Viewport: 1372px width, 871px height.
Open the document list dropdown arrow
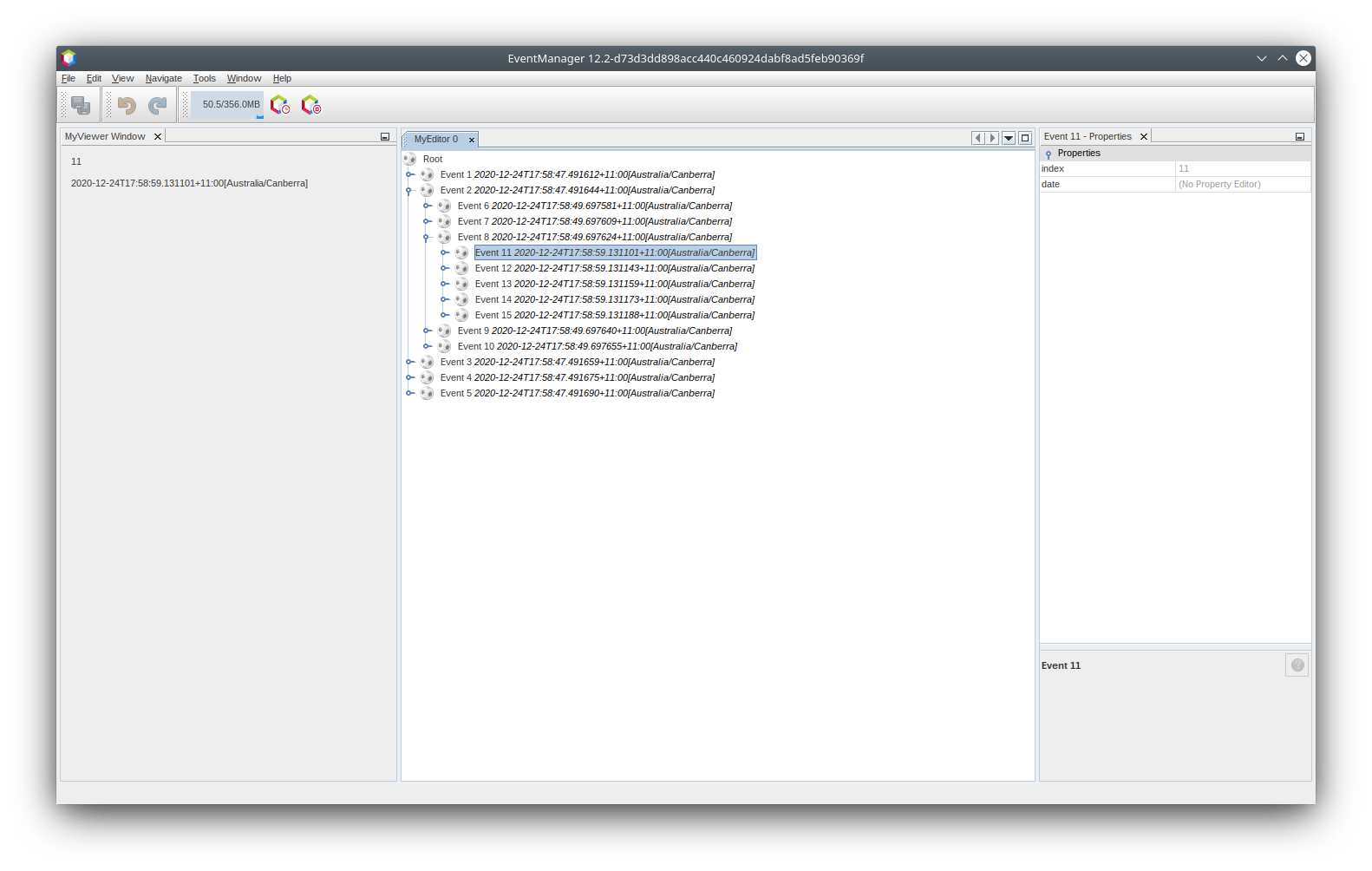(1009, 138)
